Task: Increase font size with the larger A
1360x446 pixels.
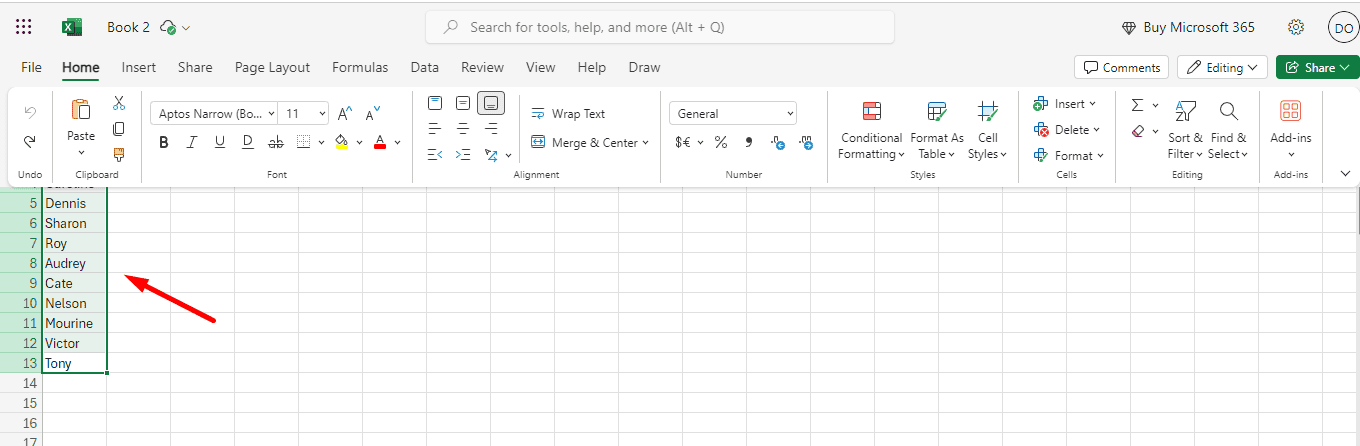Action: (x=344, y=114)
